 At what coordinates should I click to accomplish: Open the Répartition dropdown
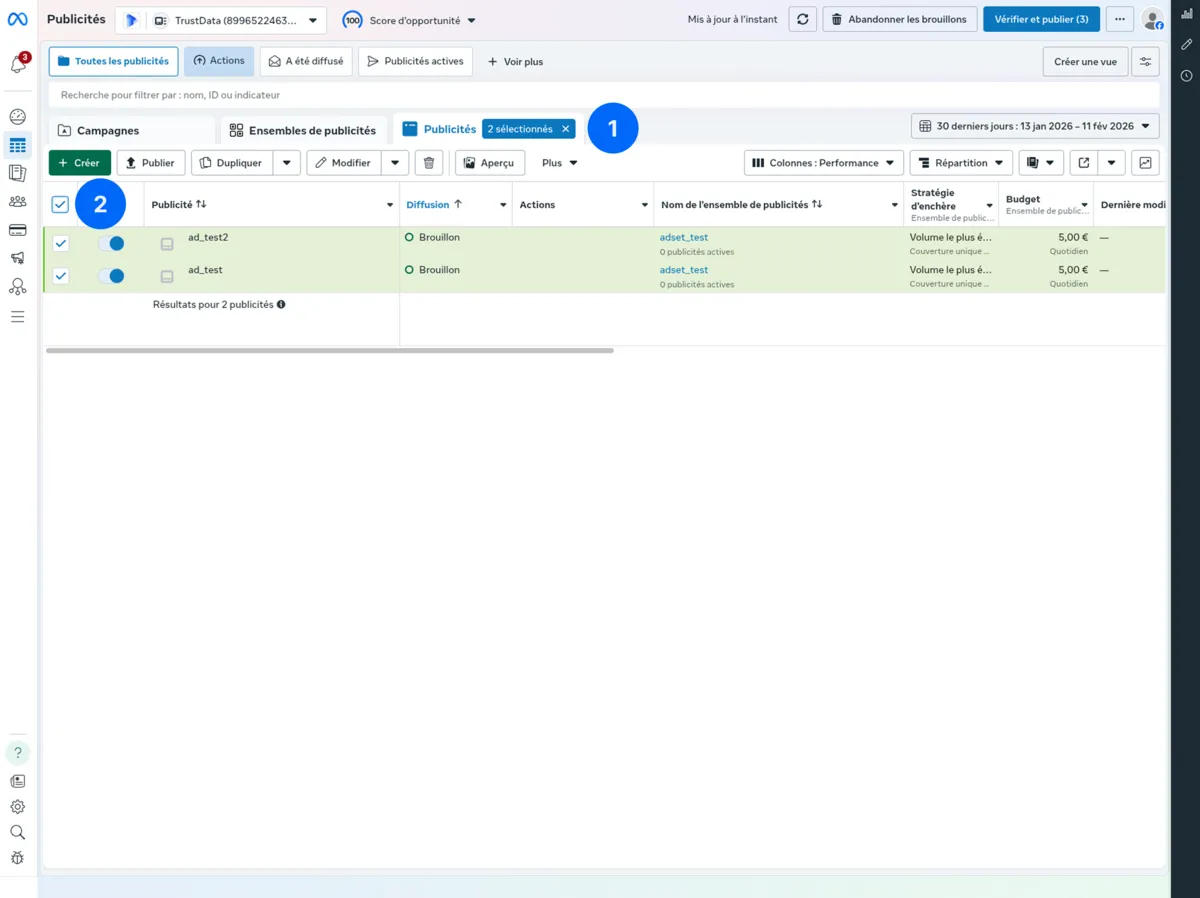pos(960,162)
